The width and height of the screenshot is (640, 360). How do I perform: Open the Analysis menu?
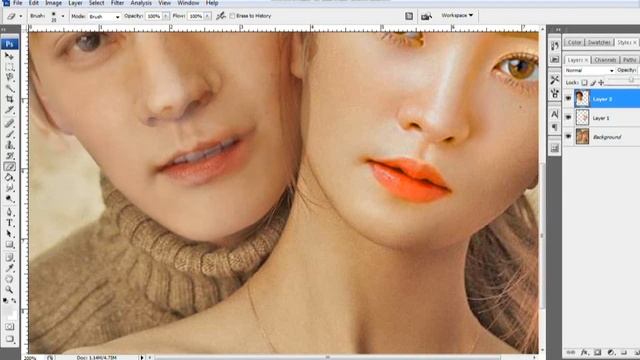point(141,3)
